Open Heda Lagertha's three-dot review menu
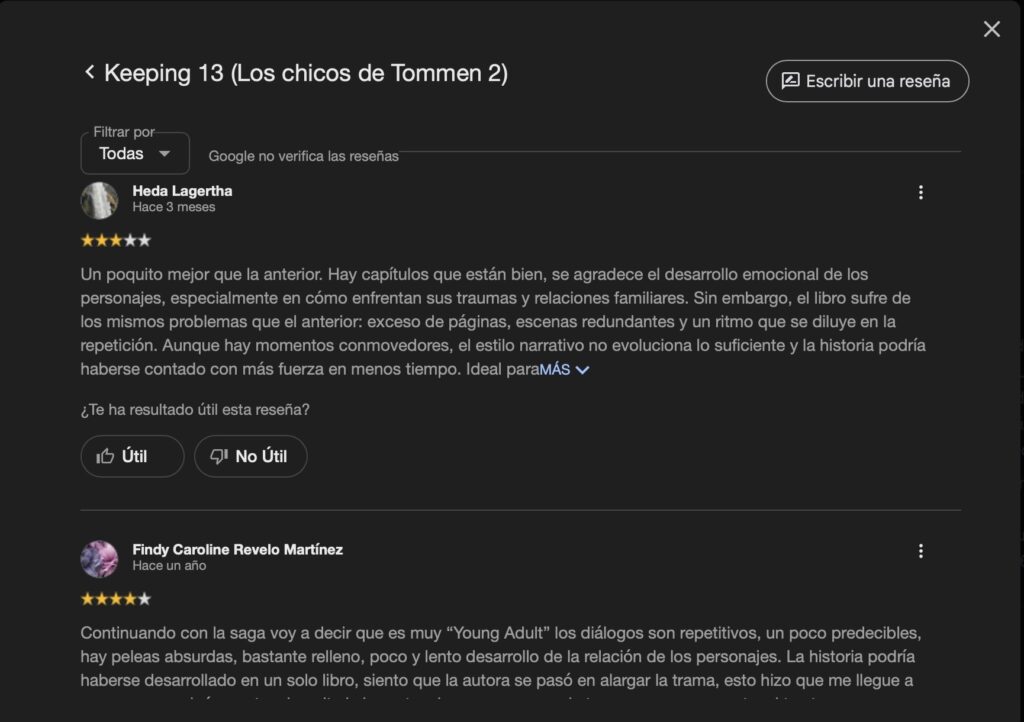The width and height of the screenshot is (1024, 722). click(920, 193)
